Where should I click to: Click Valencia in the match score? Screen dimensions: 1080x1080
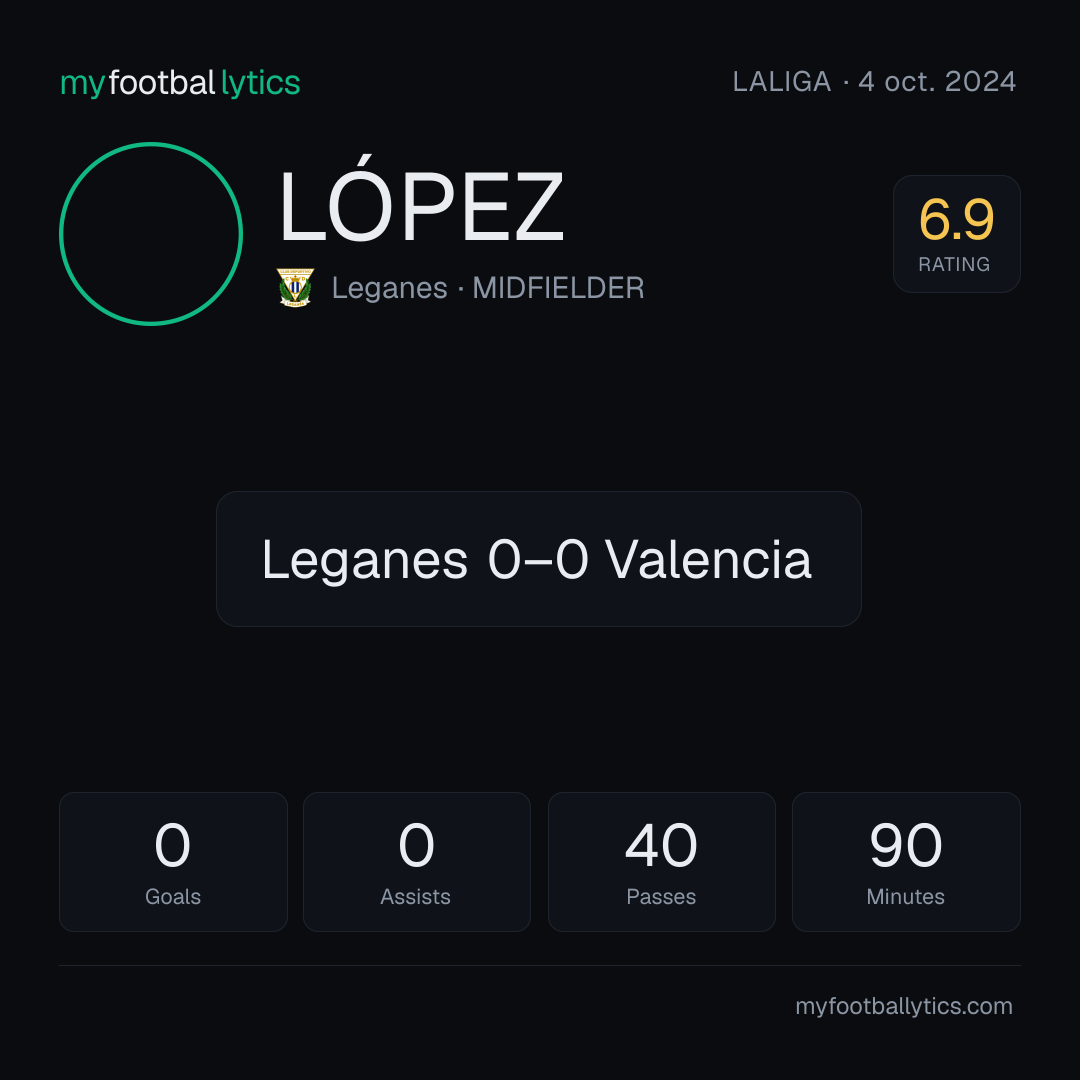708,559
